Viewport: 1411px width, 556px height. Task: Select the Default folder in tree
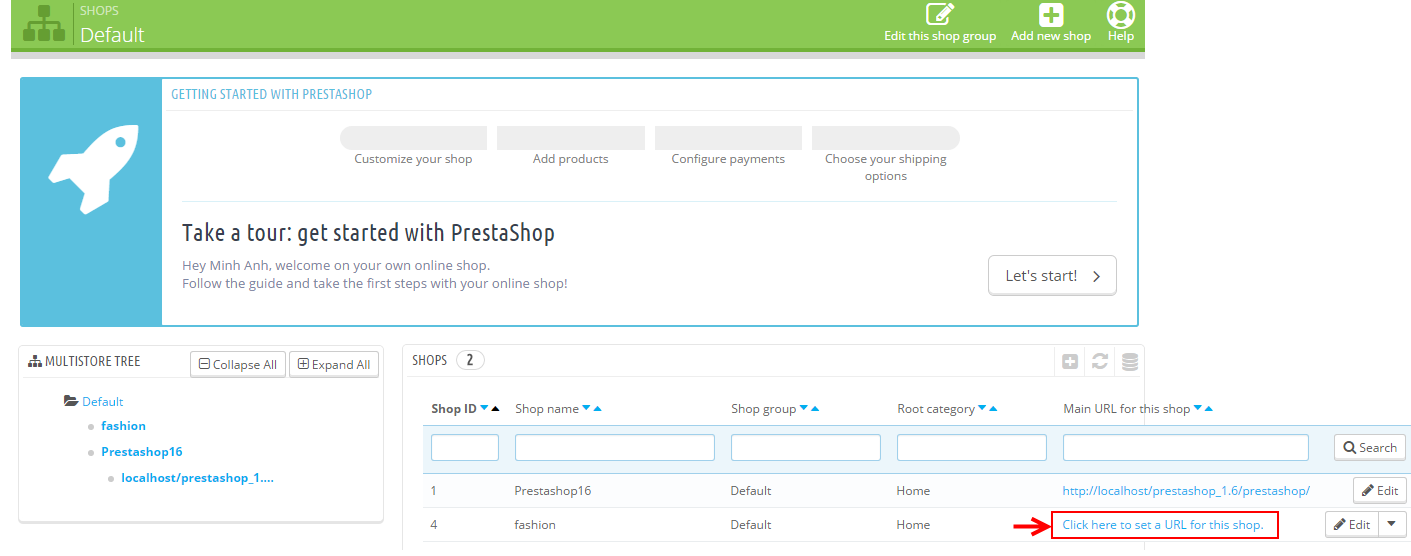tap(102, 401)
